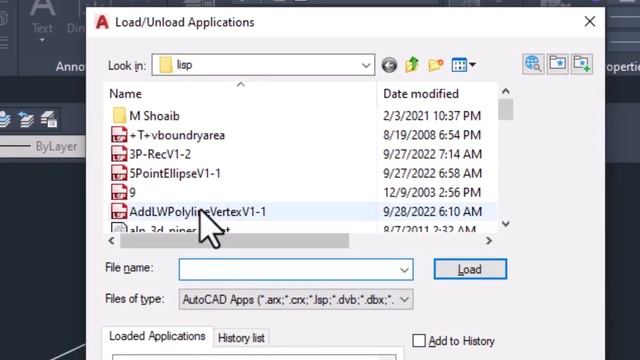Select the 3P-RecV1-2 lisp file
Image resolution: width=640 pixels, height=360 pixels.
[160, 154]
